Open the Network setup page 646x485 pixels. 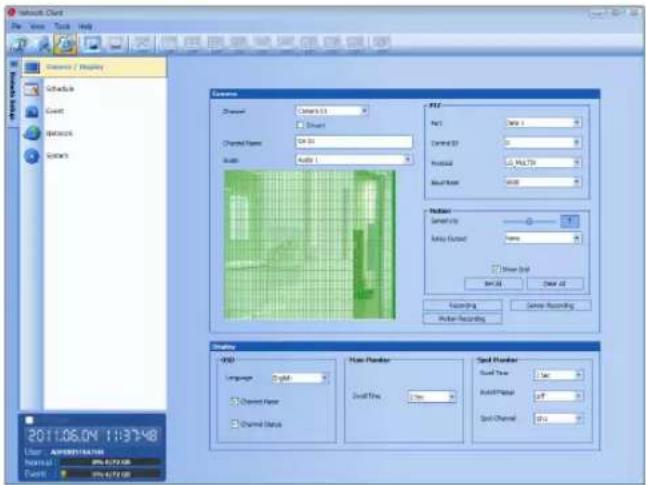click(59, 134)
